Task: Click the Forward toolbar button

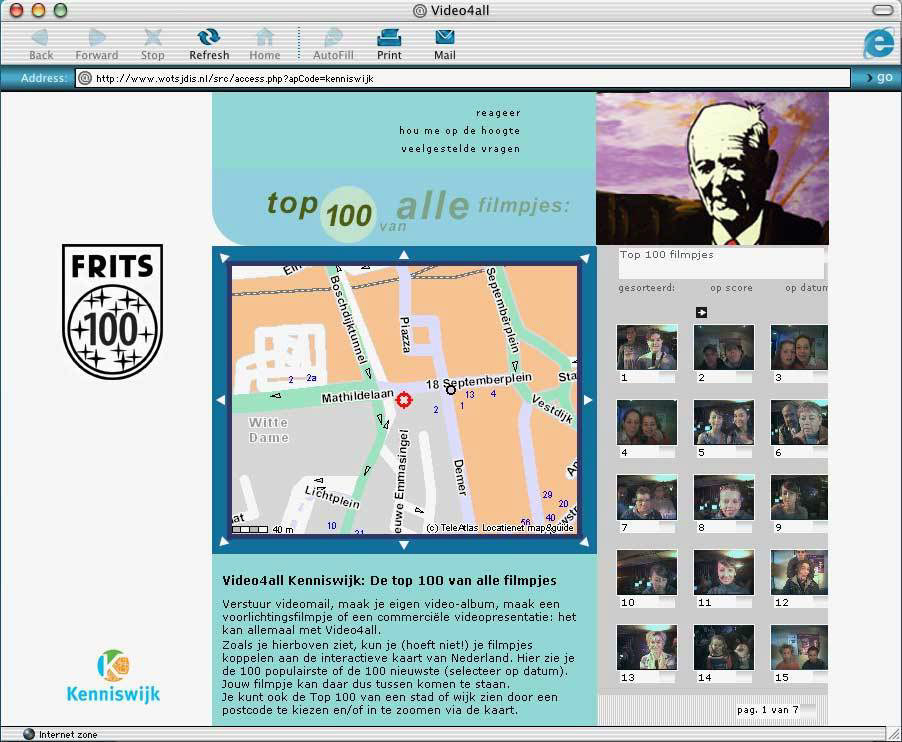Action: [x=97, y=45]
